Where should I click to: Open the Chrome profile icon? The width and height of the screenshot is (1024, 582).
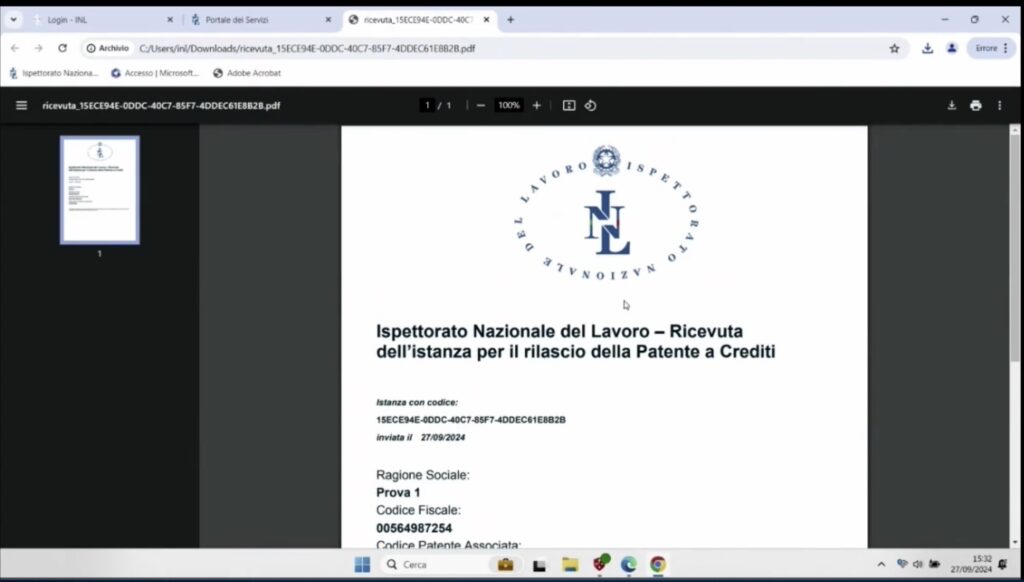click(952, 48)
